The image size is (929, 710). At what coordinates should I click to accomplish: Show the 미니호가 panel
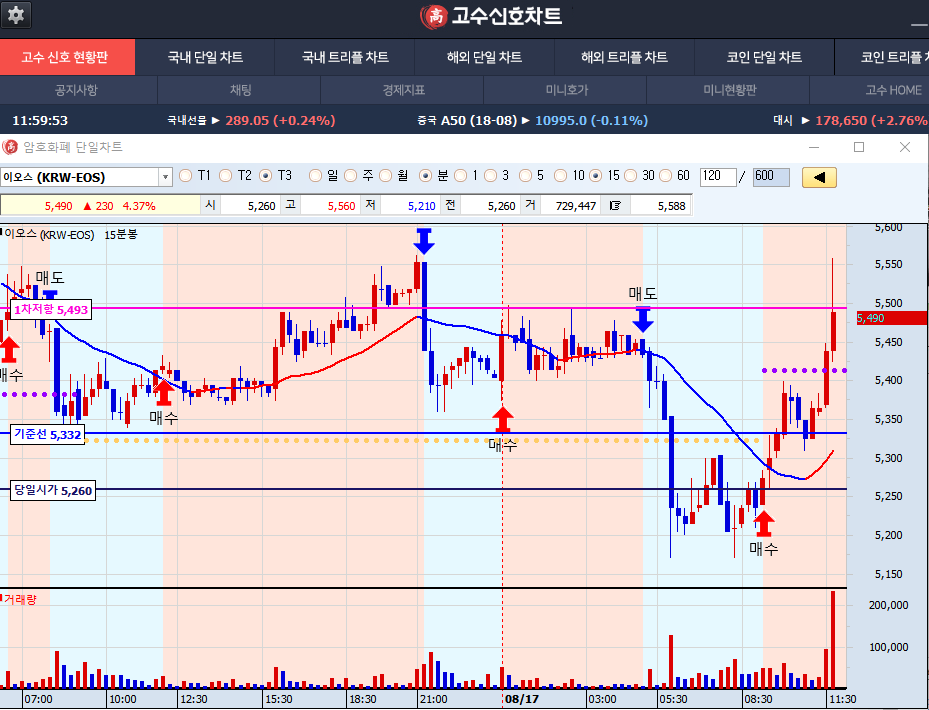point(566,90)
